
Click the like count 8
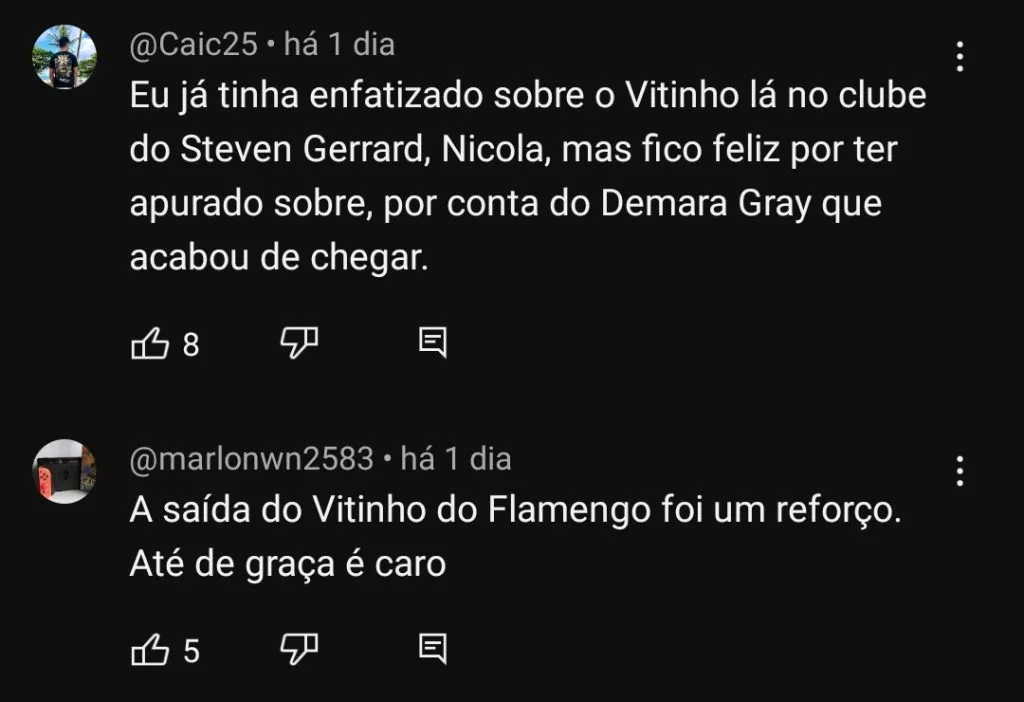pyautogui.click(x=191, y=345)
